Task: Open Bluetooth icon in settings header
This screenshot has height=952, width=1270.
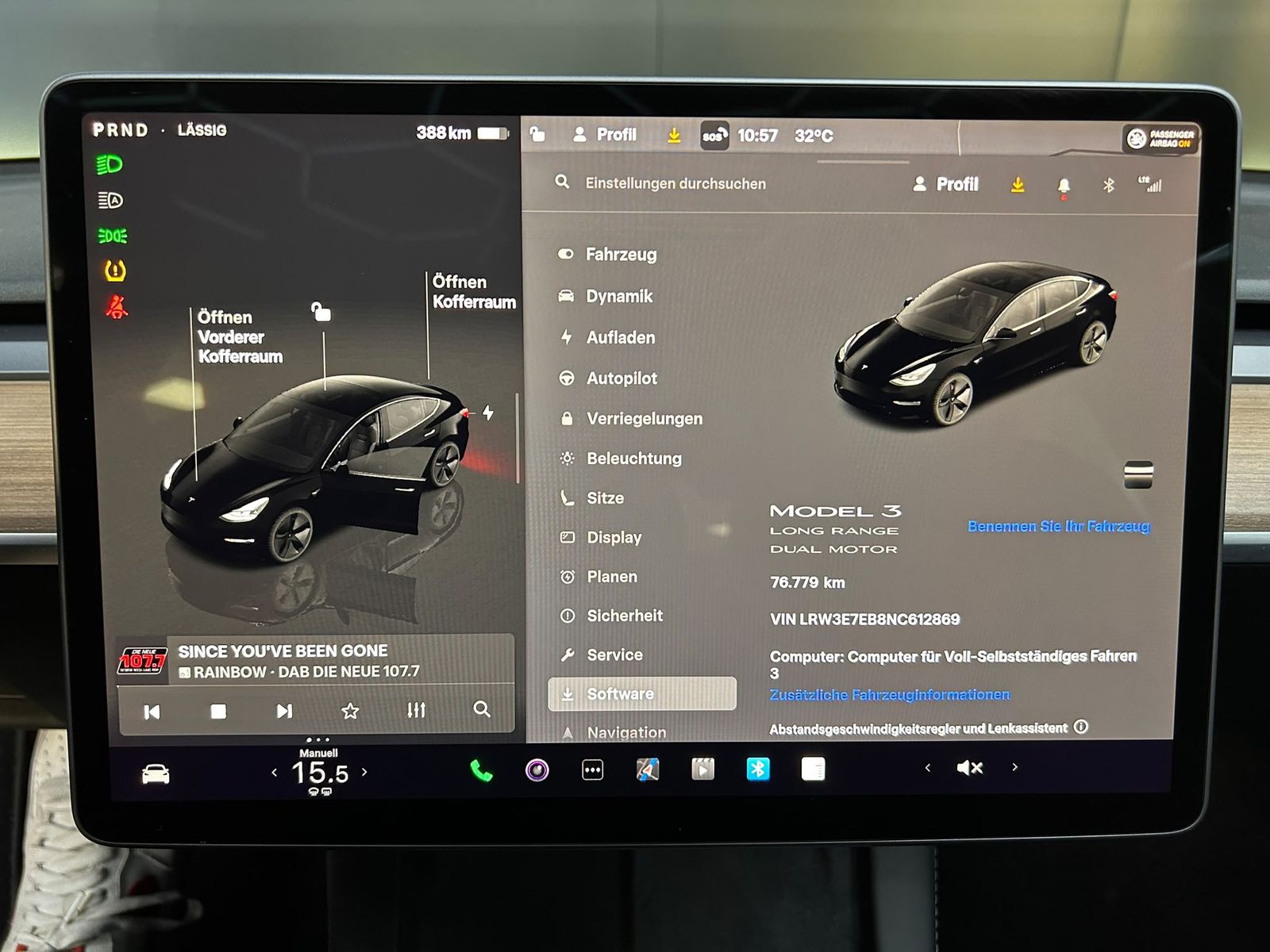Action: tap(1109, 185)
